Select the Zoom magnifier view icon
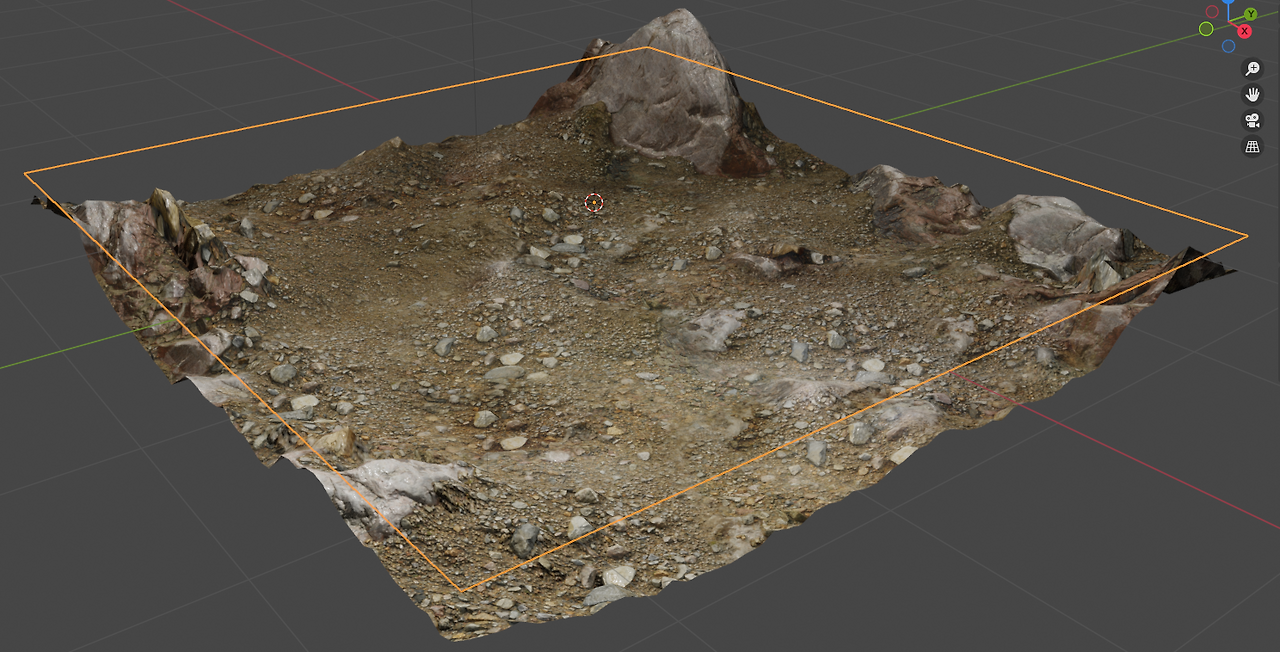Image resolution: width=1280 pixels, height=652 pixels. pyautogui.click(x=1250, y=68)
